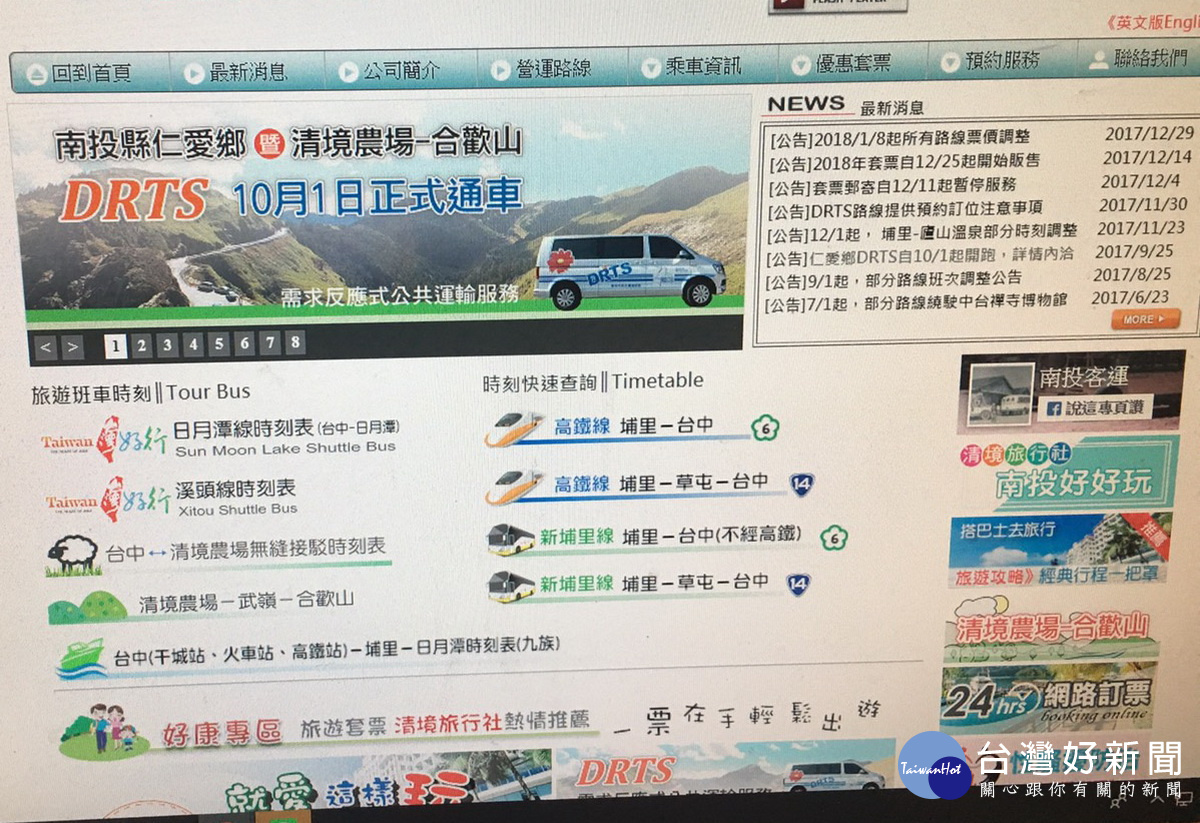Jump to banner slide 2
This screenshot has width=1200, height=823.
point(142,346)
